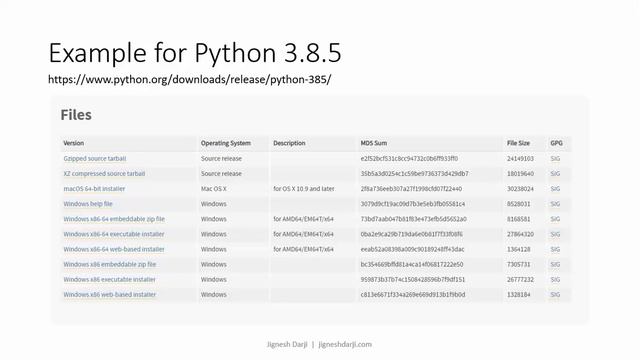The image size is (640, 360).
Task: Click file size 18019640
Action: pyautogui.click(x=520, y=173)
